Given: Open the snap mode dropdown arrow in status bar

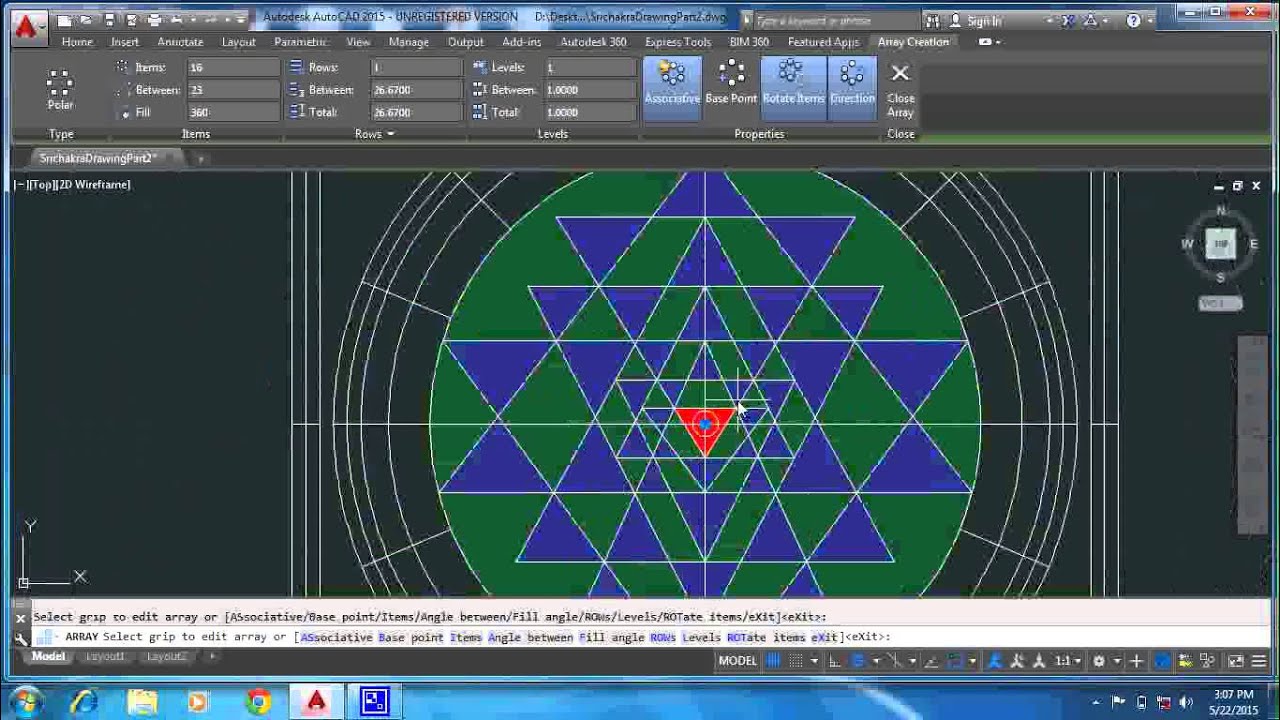Looking at the screenshot, I should click(x=813, y=661).
